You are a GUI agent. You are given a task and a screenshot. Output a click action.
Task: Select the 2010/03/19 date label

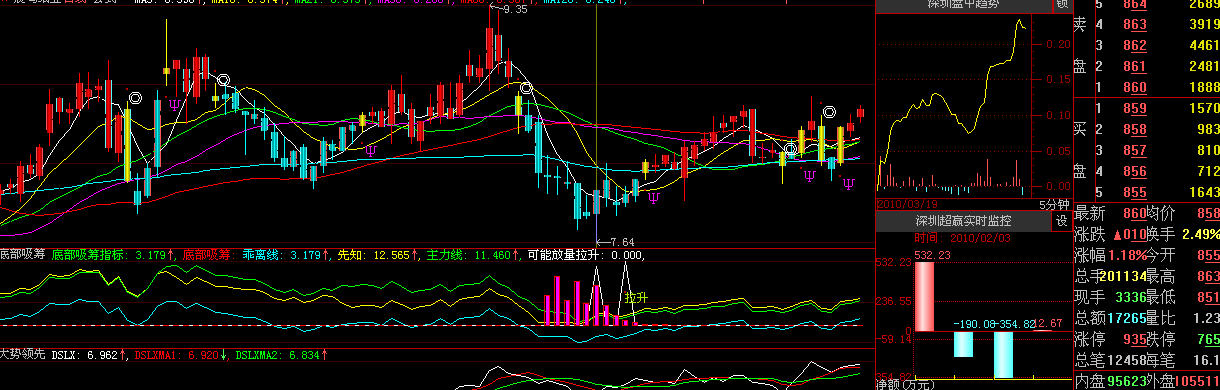(906, 203)
